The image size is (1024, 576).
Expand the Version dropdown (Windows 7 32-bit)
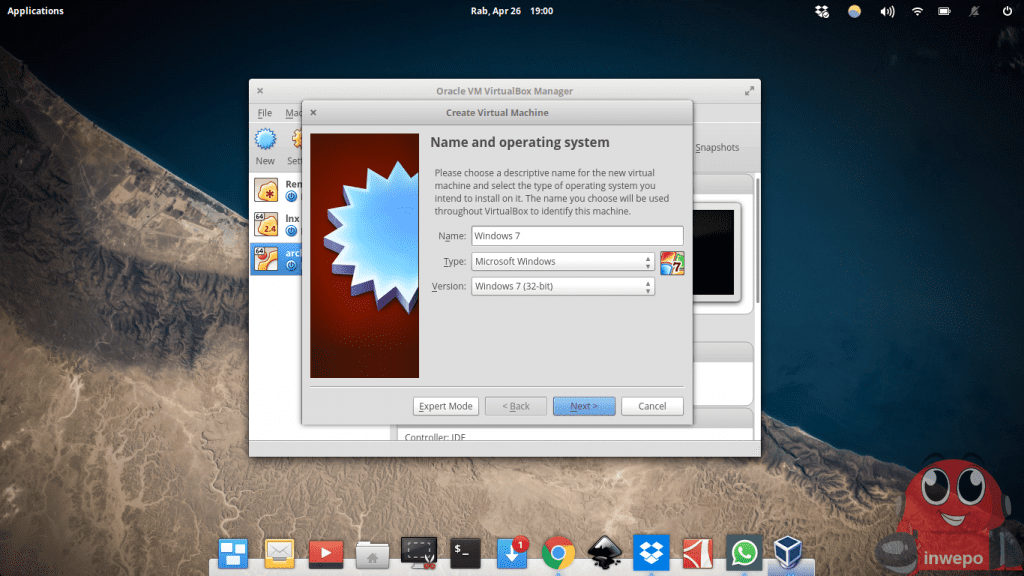(563, 287)
